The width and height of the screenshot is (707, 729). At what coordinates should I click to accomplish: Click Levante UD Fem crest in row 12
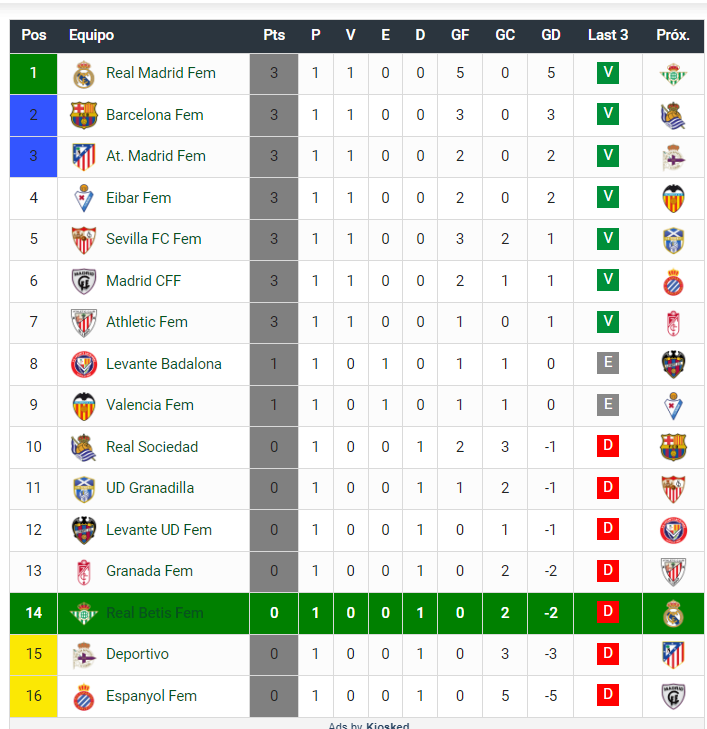[84, 530]
